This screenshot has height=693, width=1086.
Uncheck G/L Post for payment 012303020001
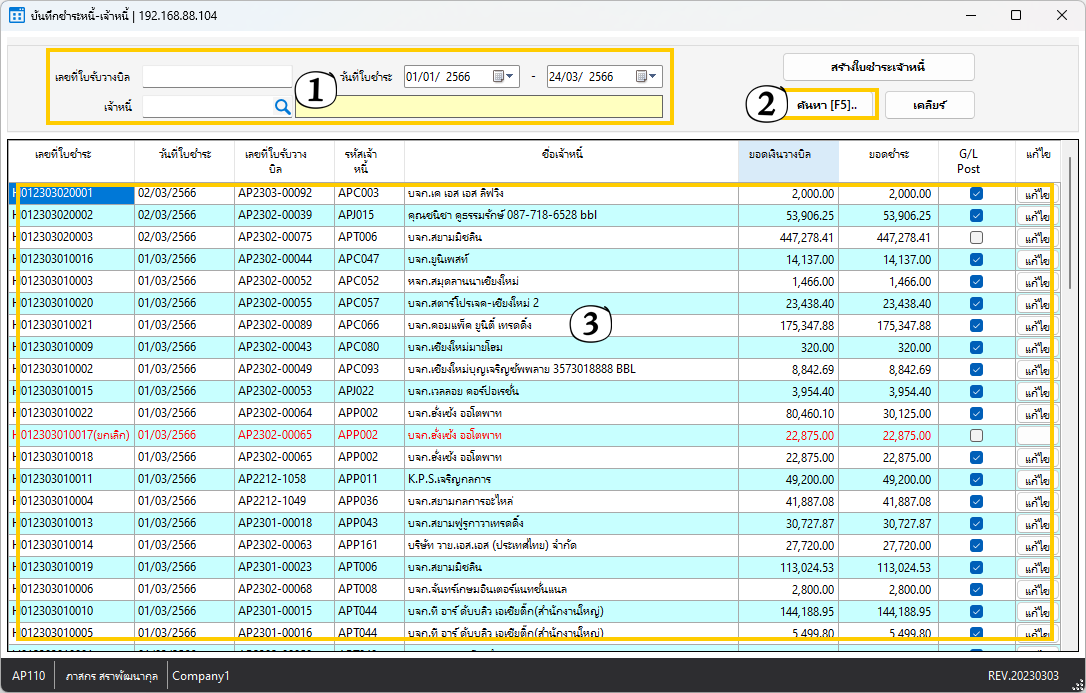coord(976,194)
